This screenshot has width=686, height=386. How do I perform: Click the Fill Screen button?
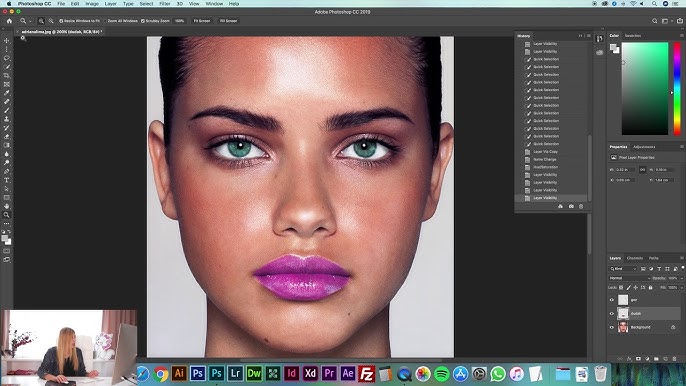tap(228, 21)
